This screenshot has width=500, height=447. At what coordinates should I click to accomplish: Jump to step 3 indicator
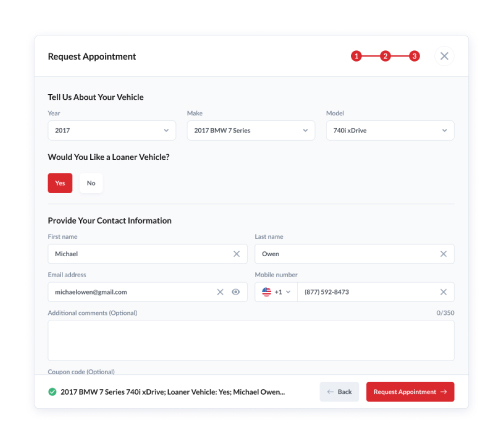click(414, 56)
